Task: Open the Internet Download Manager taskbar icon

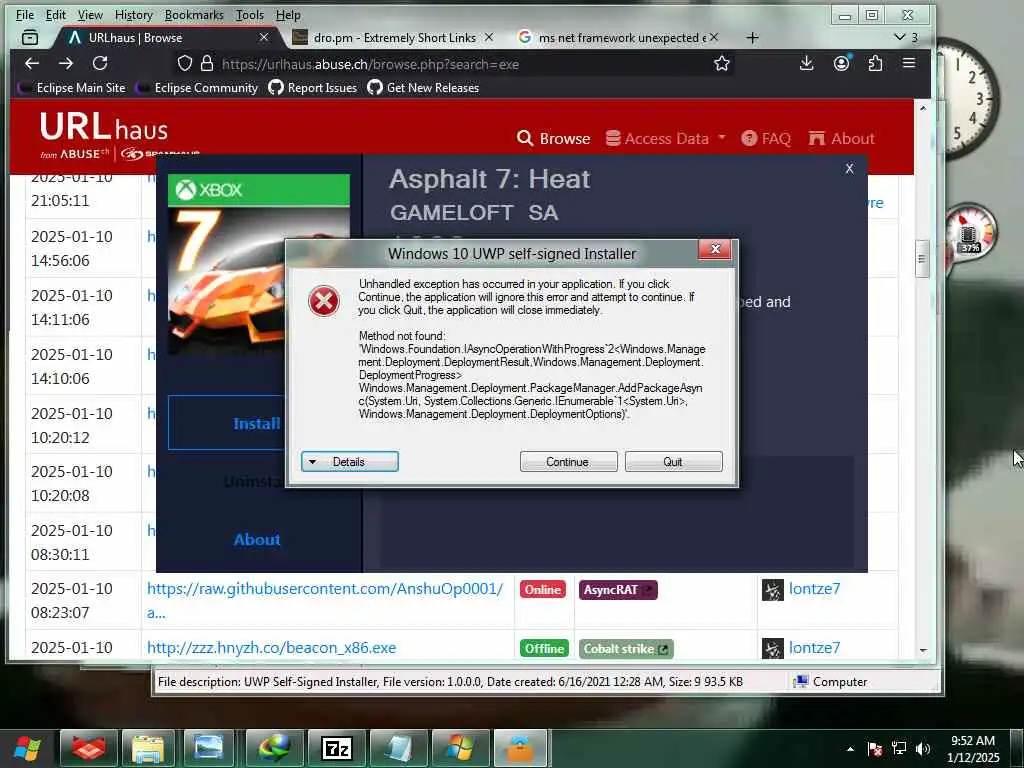Action: point(274,748)
